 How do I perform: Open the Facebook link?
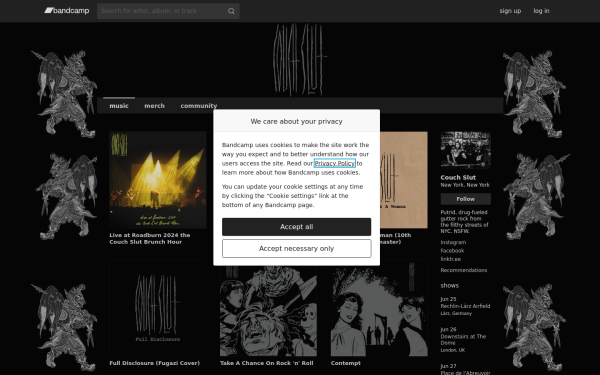tap(452, 251)
